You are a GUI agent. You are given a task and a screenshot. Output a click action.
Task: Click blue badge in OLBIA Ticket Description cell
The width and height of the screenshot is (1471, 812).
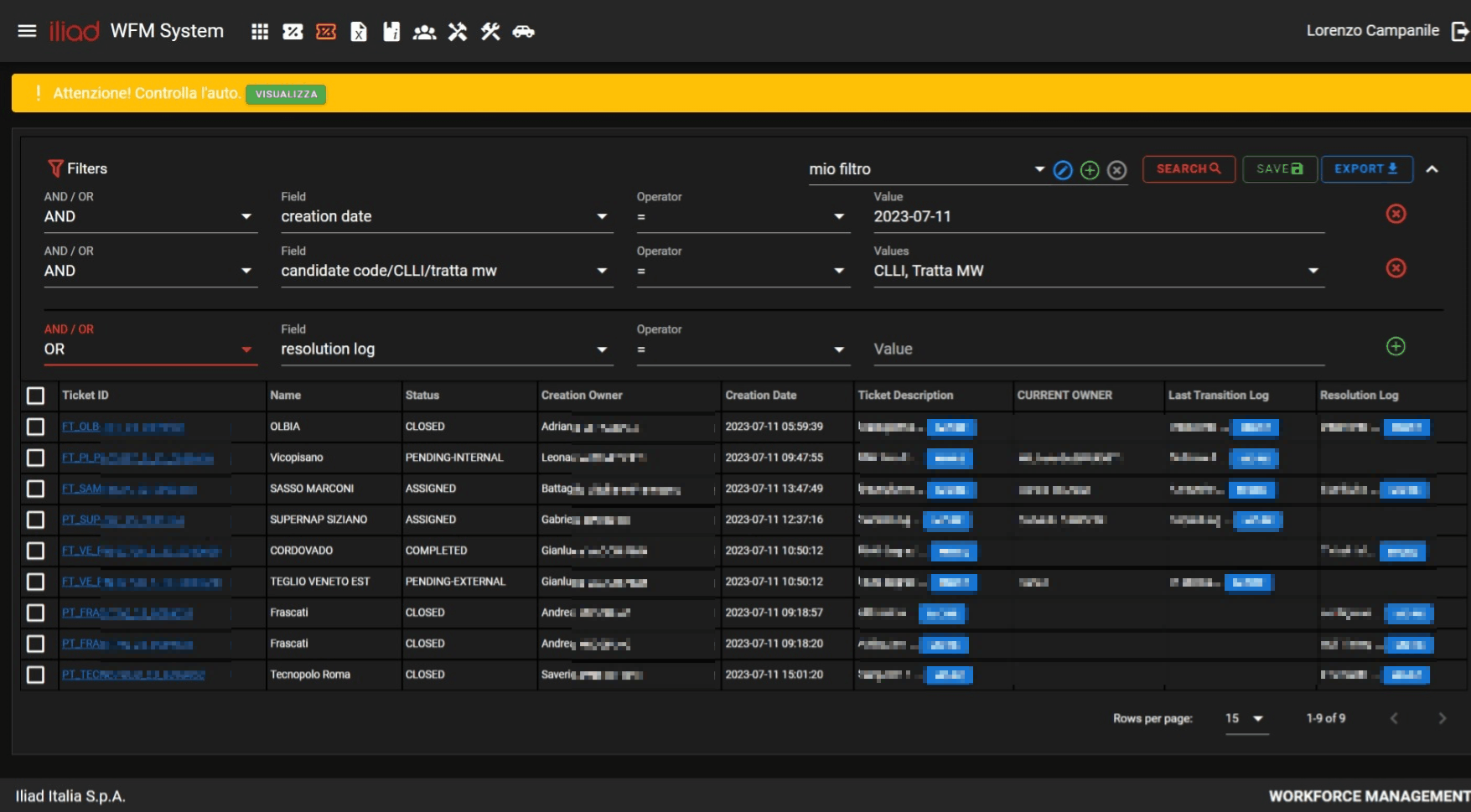click(950, 427)
